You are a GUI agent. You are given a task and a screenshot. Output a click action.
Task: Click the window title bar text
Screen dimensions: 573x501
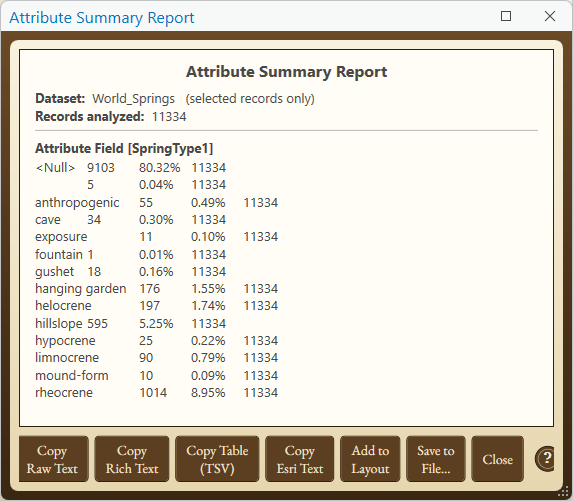click(x=102, y=18)
